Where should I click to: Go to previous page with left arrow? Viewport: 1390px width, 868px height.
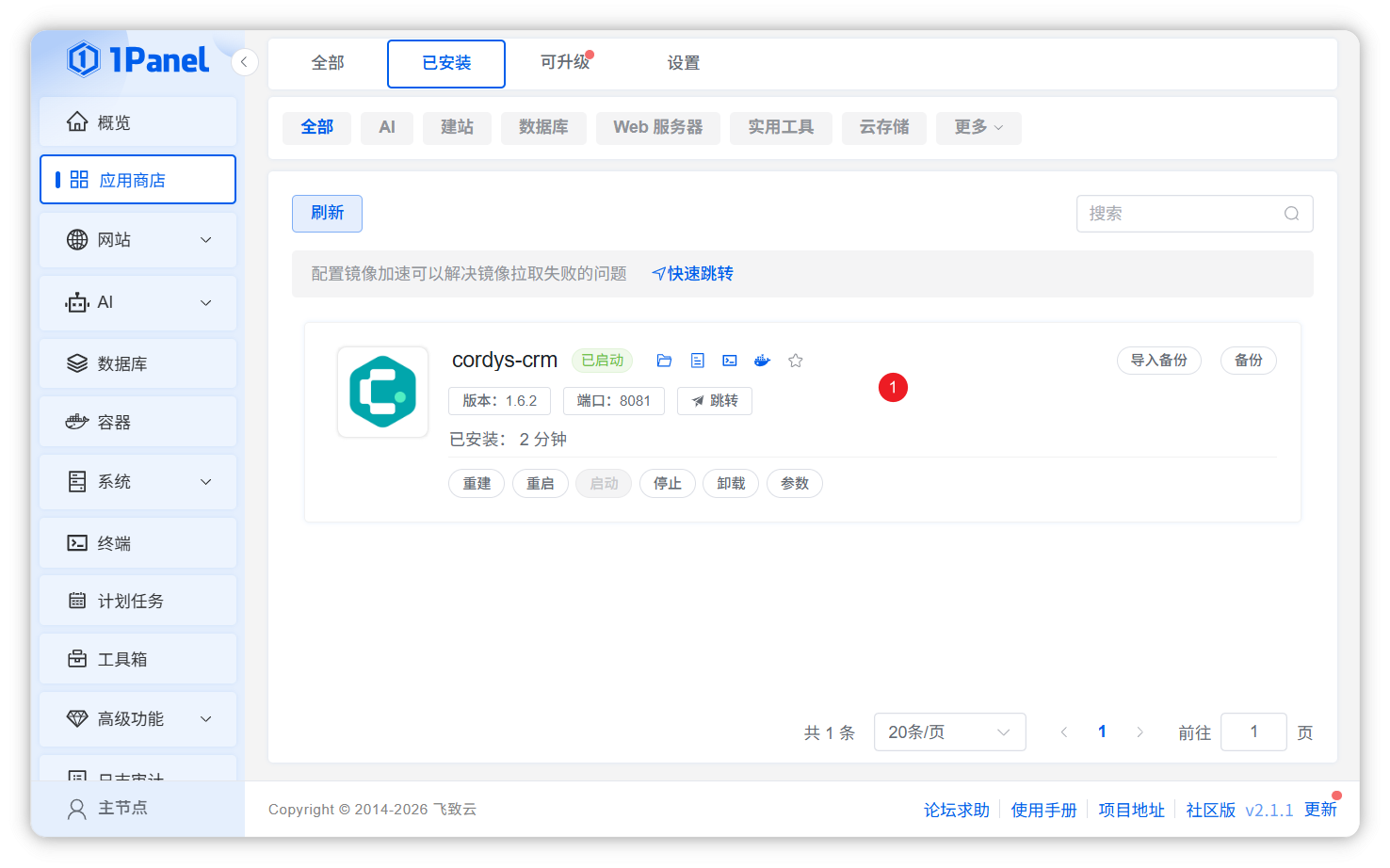[x=1064, y=732]
